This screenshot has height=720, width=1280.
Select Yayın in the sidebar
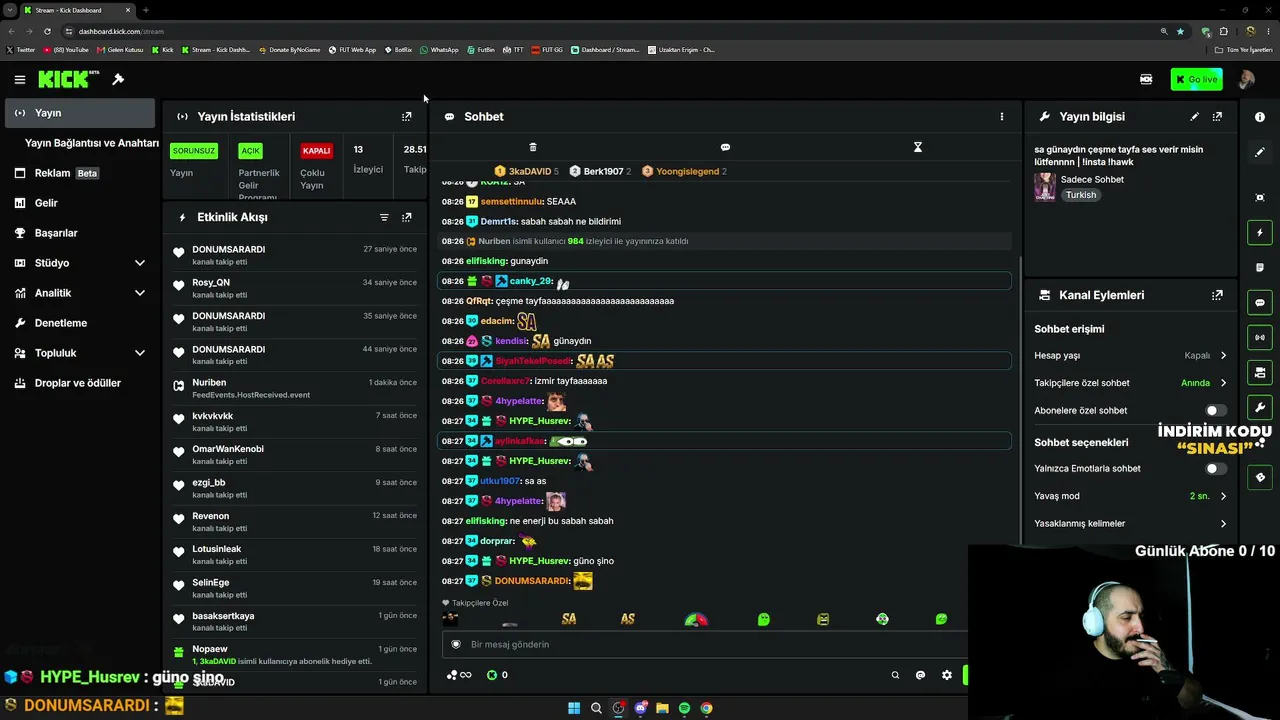coord(80,113)
